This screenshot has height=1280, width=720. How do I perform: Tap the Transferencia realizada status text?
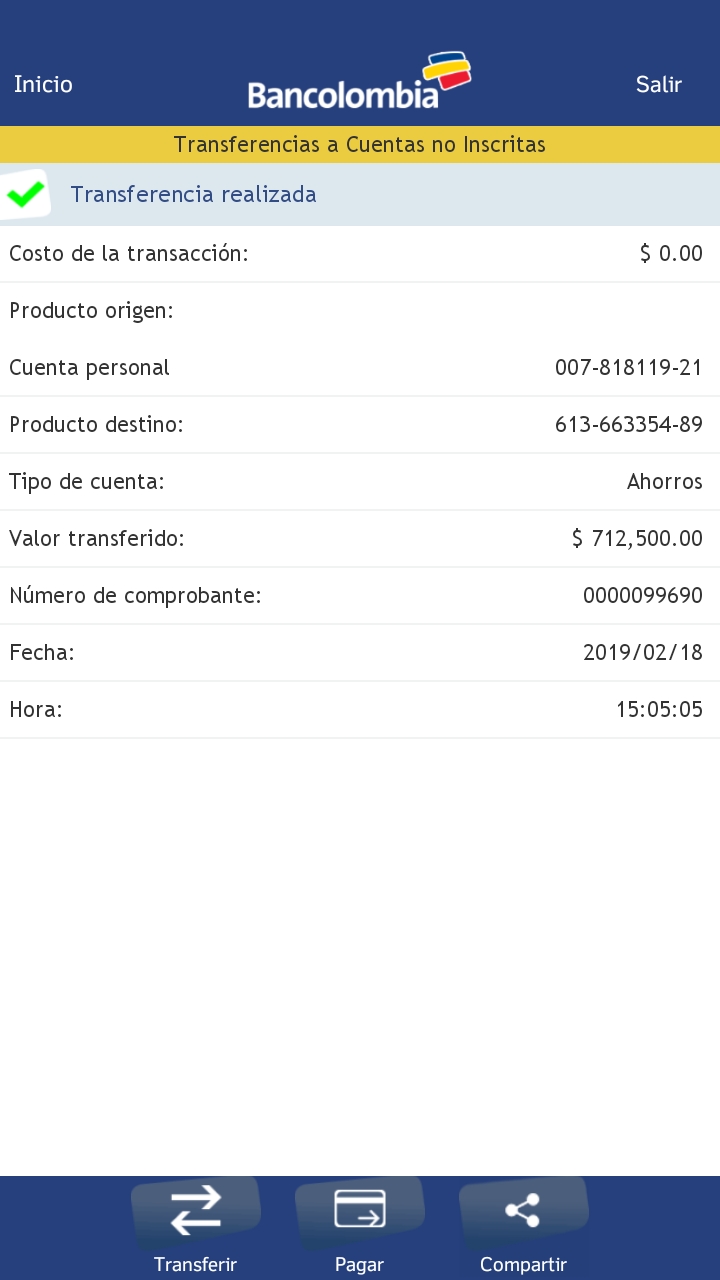click(193, 194)
